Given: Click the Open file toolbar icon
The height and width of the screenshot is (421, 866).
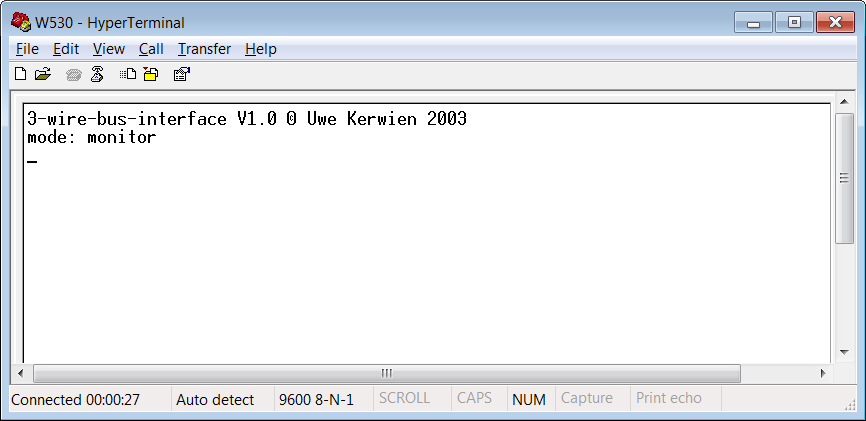Looking at the screenshot, I should [x=43, y=74].
